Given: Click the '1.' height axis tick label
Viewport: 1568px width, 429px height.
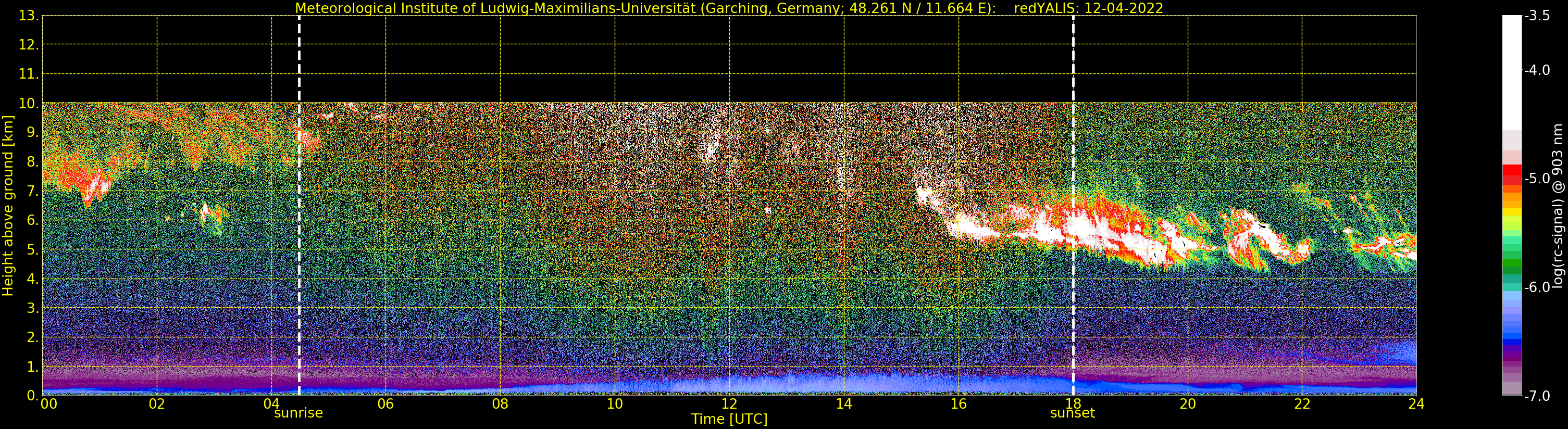Looking at the screenshot, I should click(32, 367).
